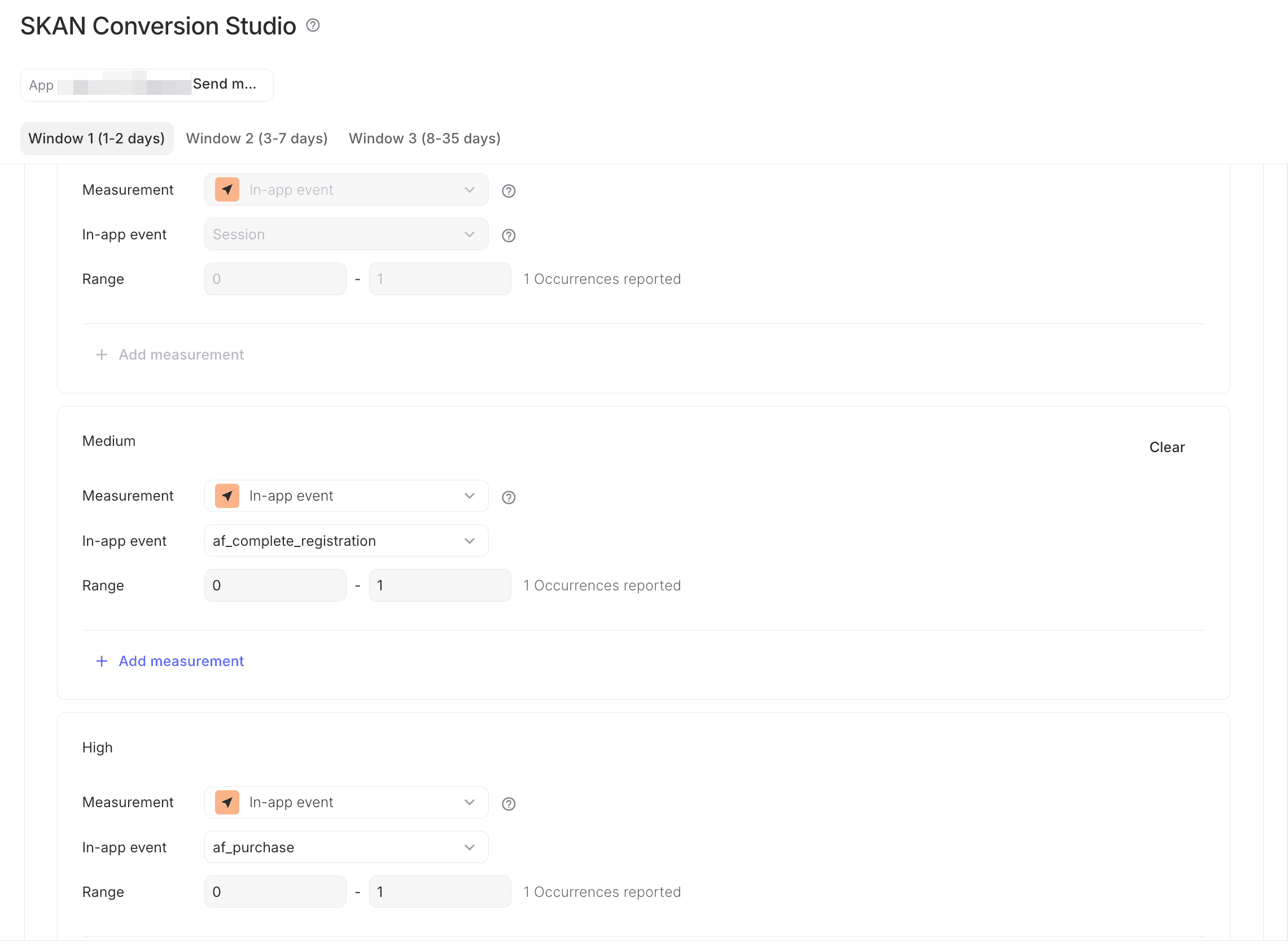Click help icon beside Medium Measurement
1288x946 pixels.
[x=509, y=498]
